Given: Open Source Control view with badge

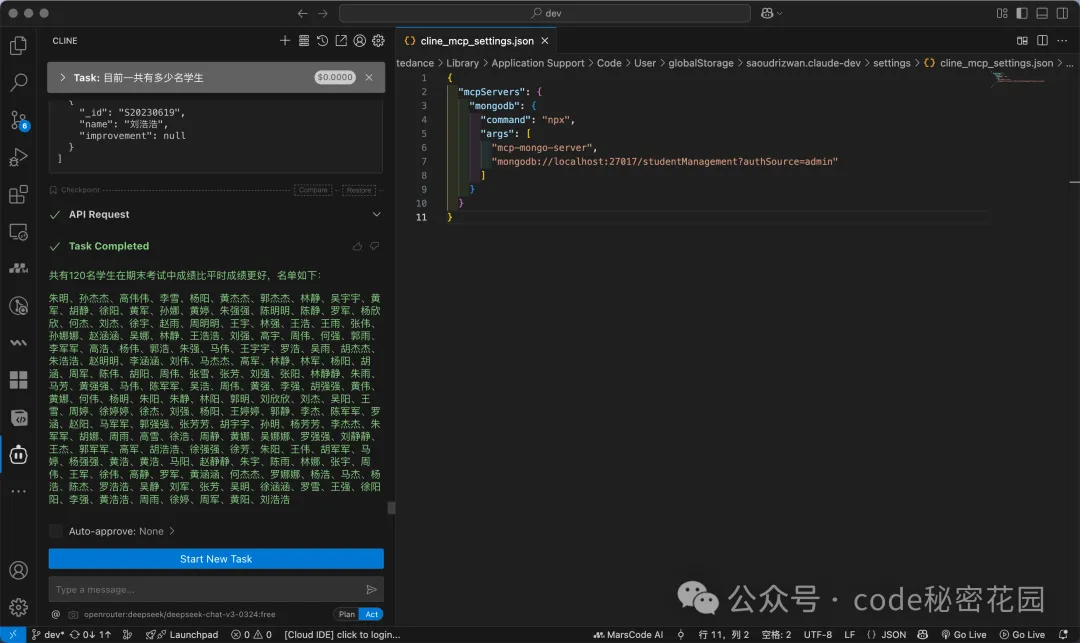Looking at the screenshot, I should point(19,120).
